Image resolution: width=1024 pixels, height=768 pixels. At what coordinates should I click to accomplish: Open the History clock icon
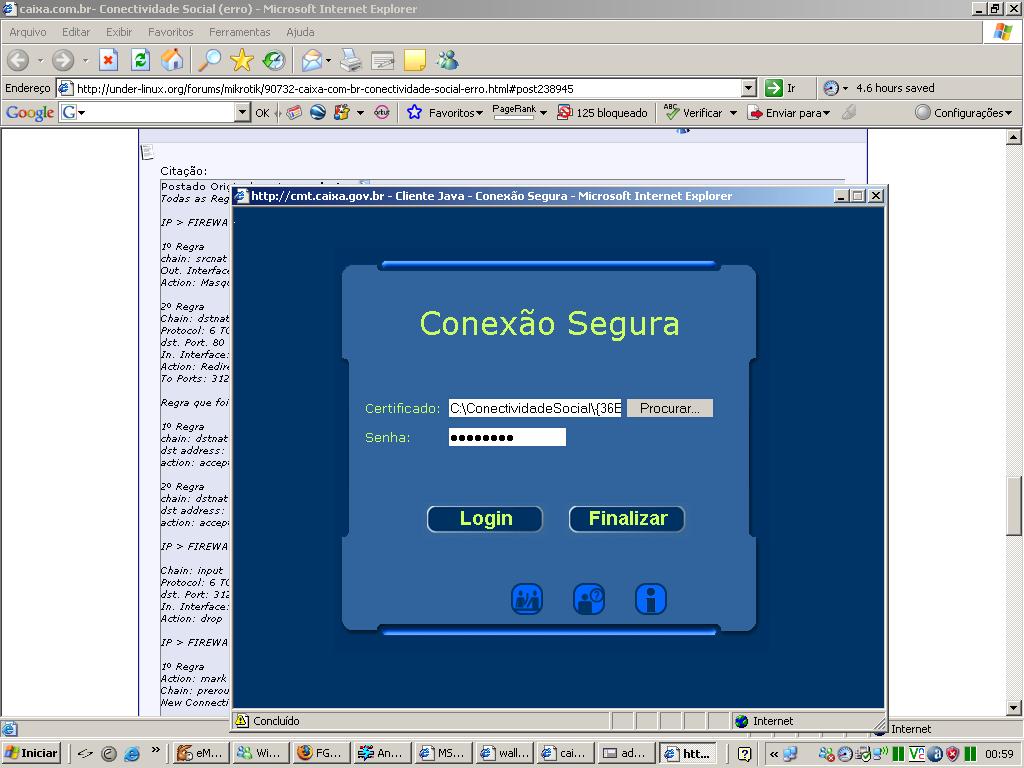(274, 60)
